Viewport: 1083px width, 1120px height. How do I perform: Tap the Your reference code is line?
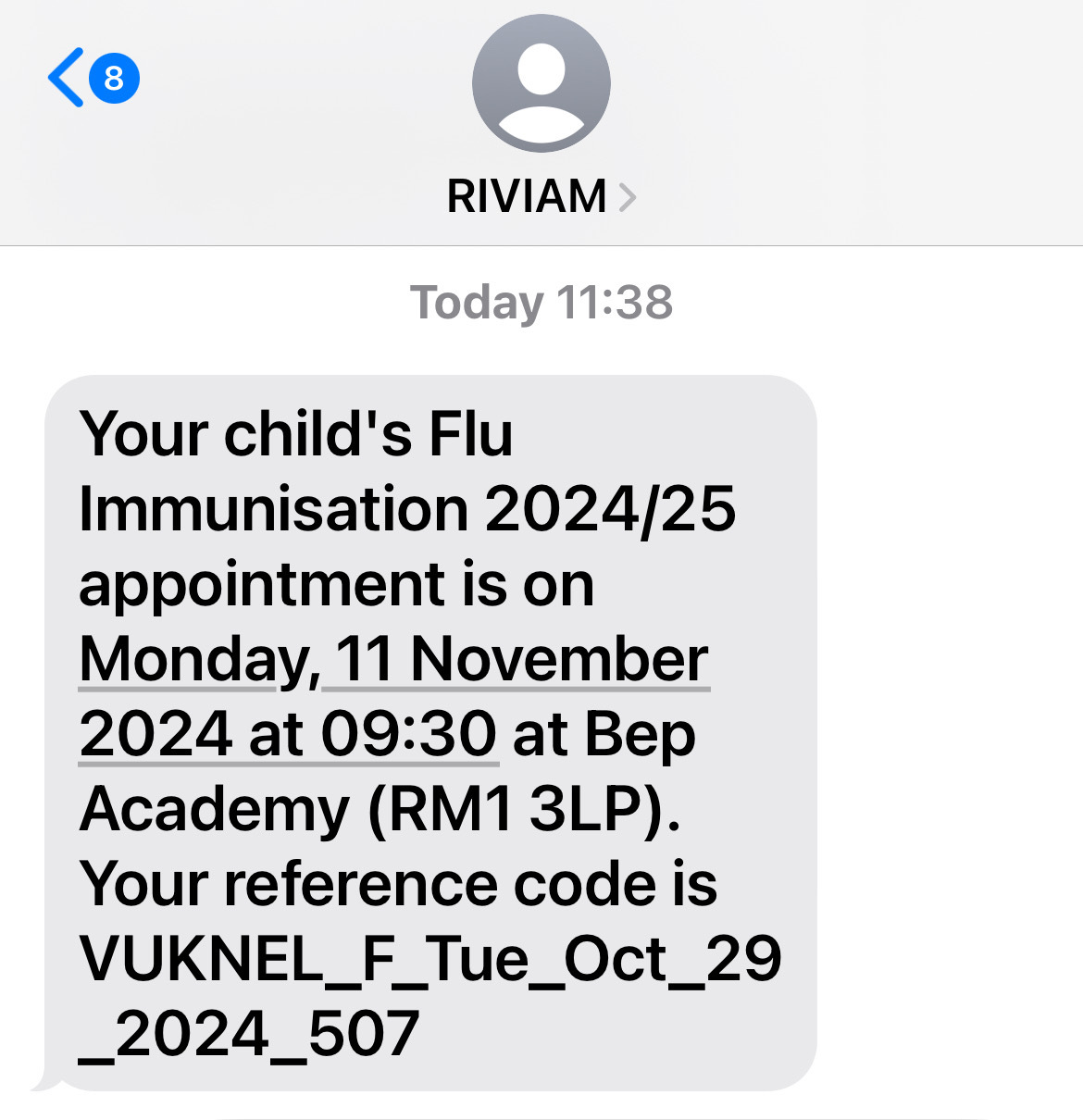coord(398,884)
